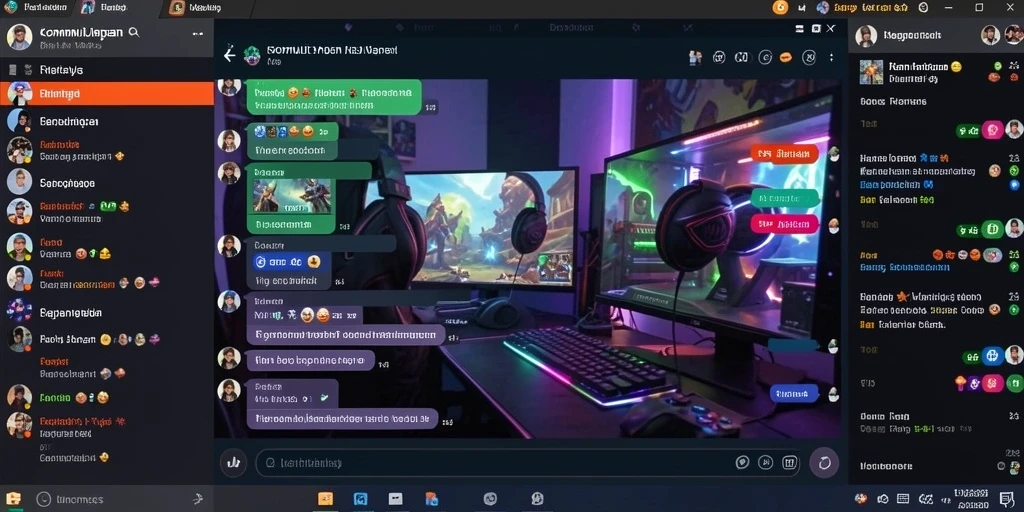Open the speech-bubble emoji icon in message box
This screenshot has height=512, width=1024.
(x=742, y=463)
